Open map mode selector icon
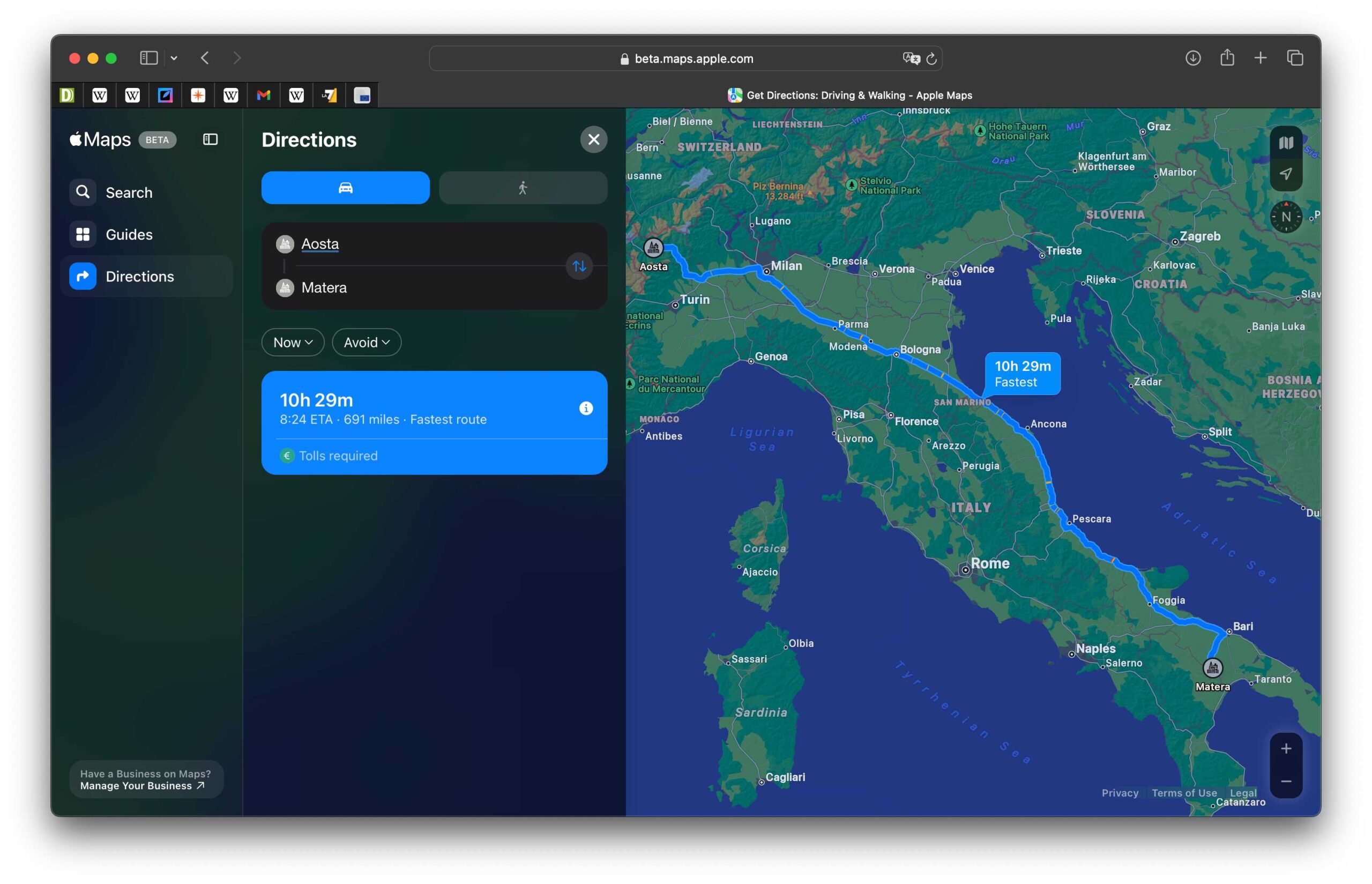Image resolution: width=1372 pixels, height=884 pixels. click(x=1286, y=143)
